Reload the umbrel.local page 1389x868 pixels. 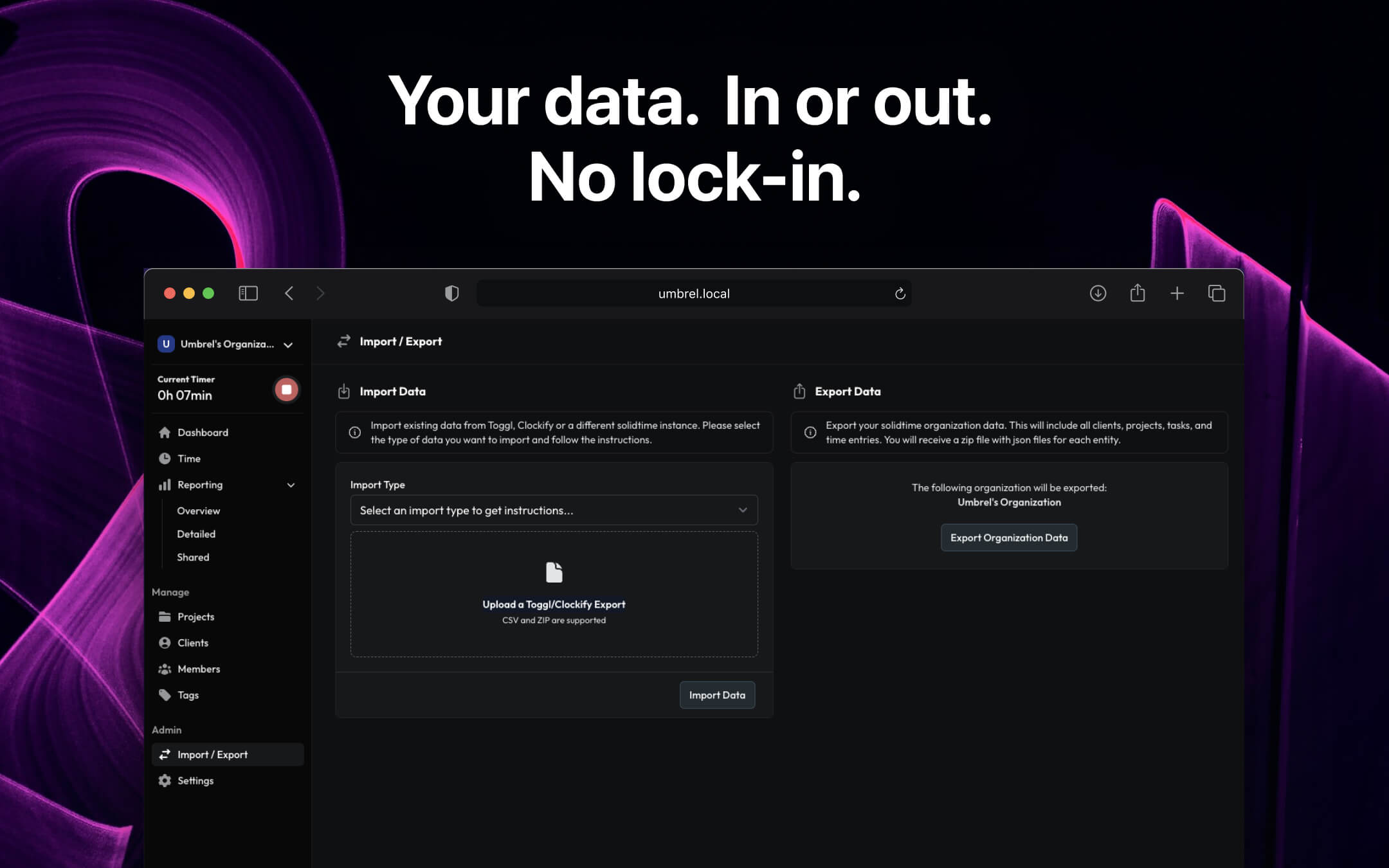tap(900, 293)
